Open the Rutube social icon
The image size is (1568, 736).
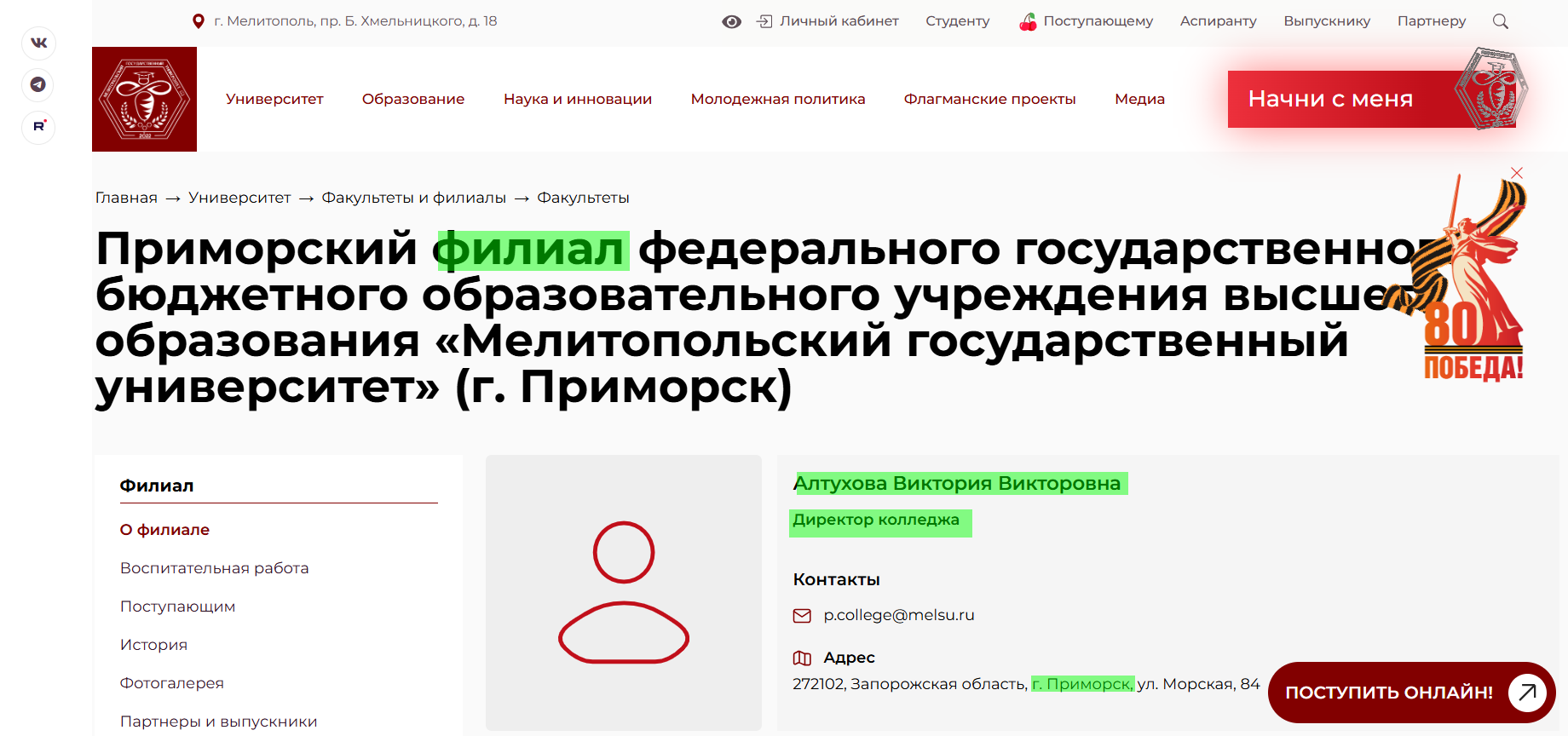38,127
